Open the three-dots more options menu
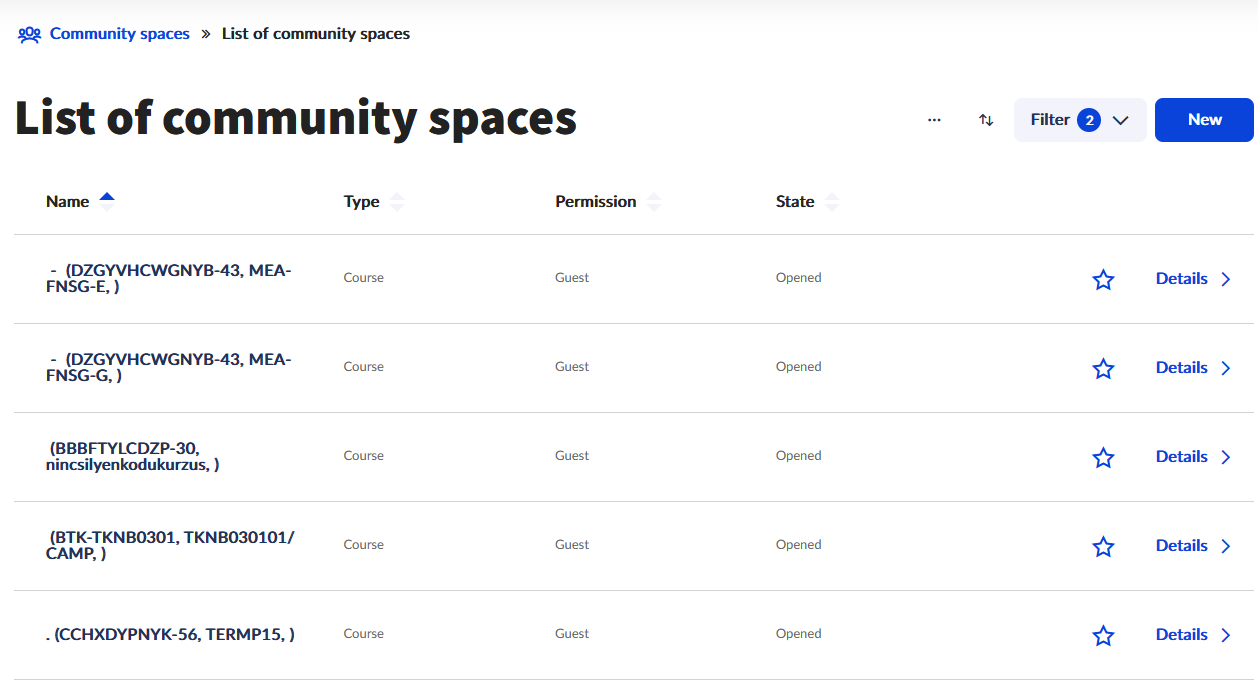 (934, 120)
